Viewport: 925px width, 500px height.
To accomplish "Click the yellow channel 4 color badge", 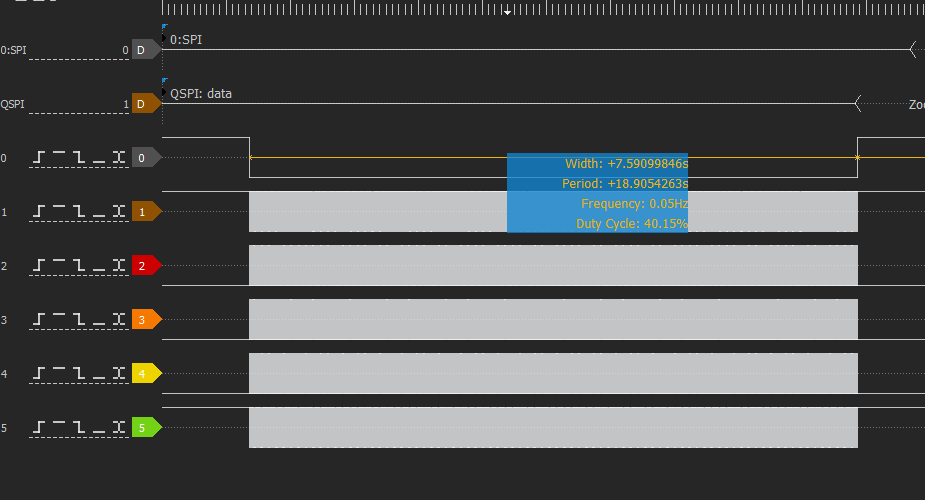I will click(x=146, y=373).
